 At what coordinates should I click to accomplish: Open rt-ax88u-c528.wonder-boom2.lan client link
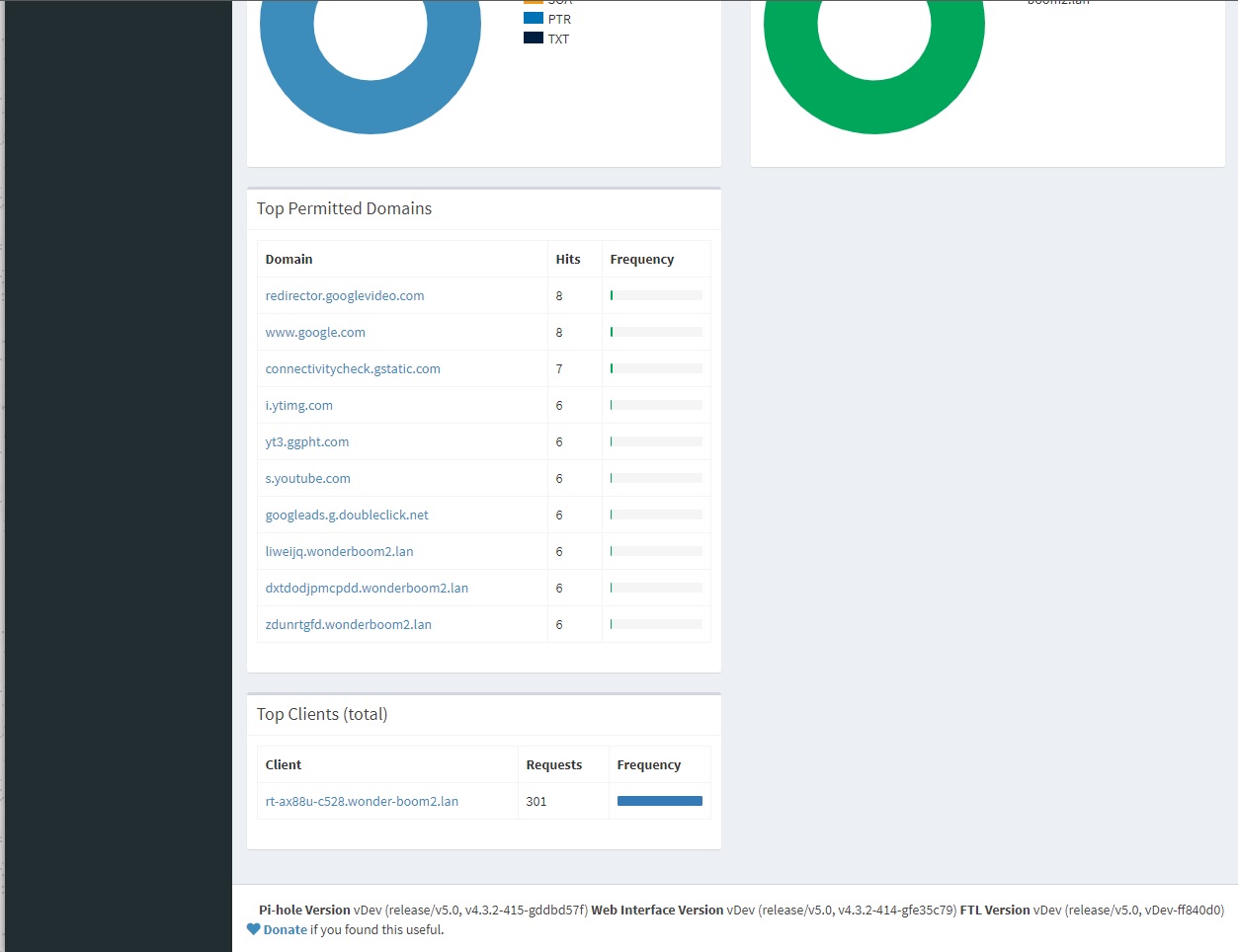point(362,801)
